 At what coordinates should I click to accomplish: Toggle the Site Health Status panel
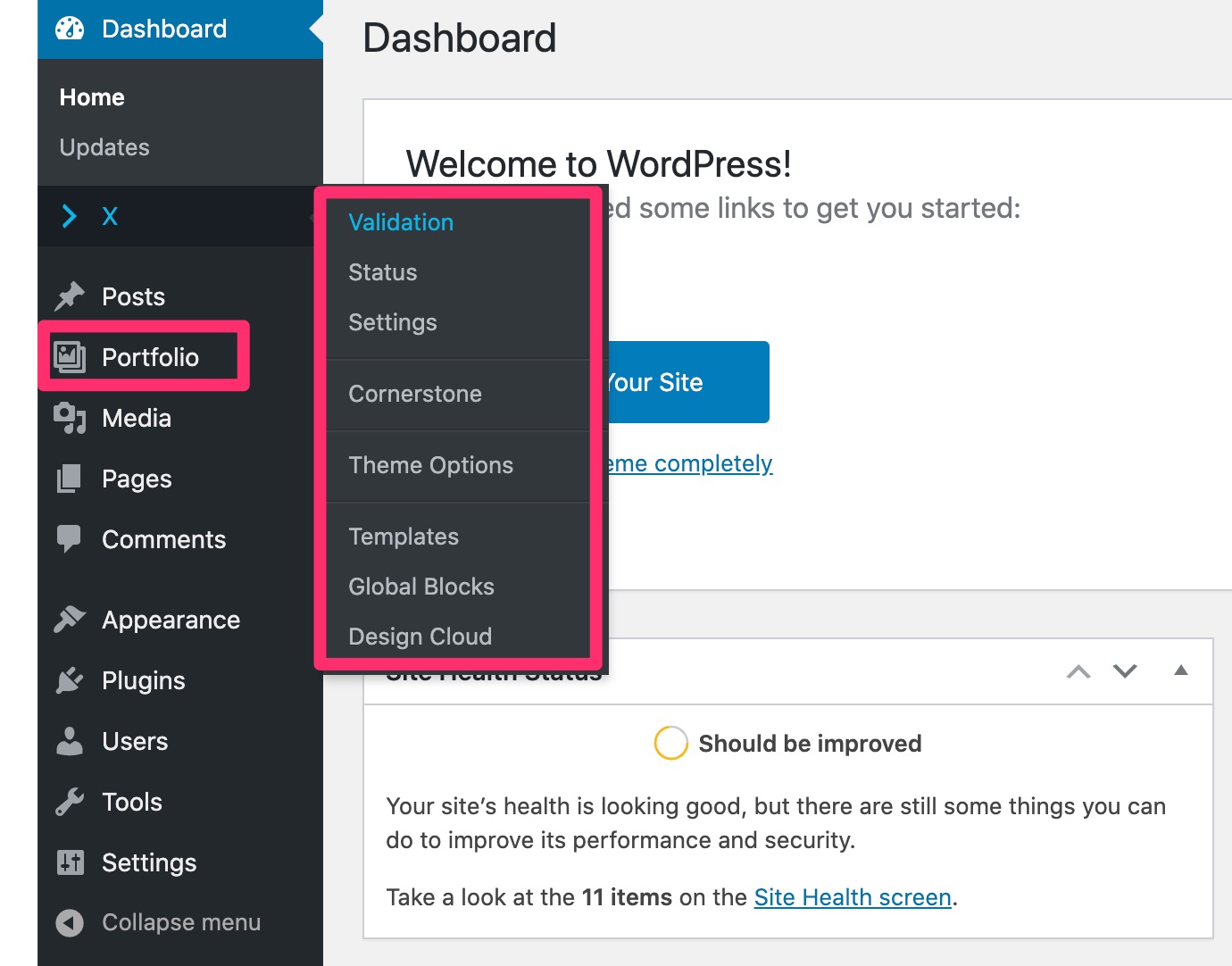pyautogui.click(x=1180, y=670)
